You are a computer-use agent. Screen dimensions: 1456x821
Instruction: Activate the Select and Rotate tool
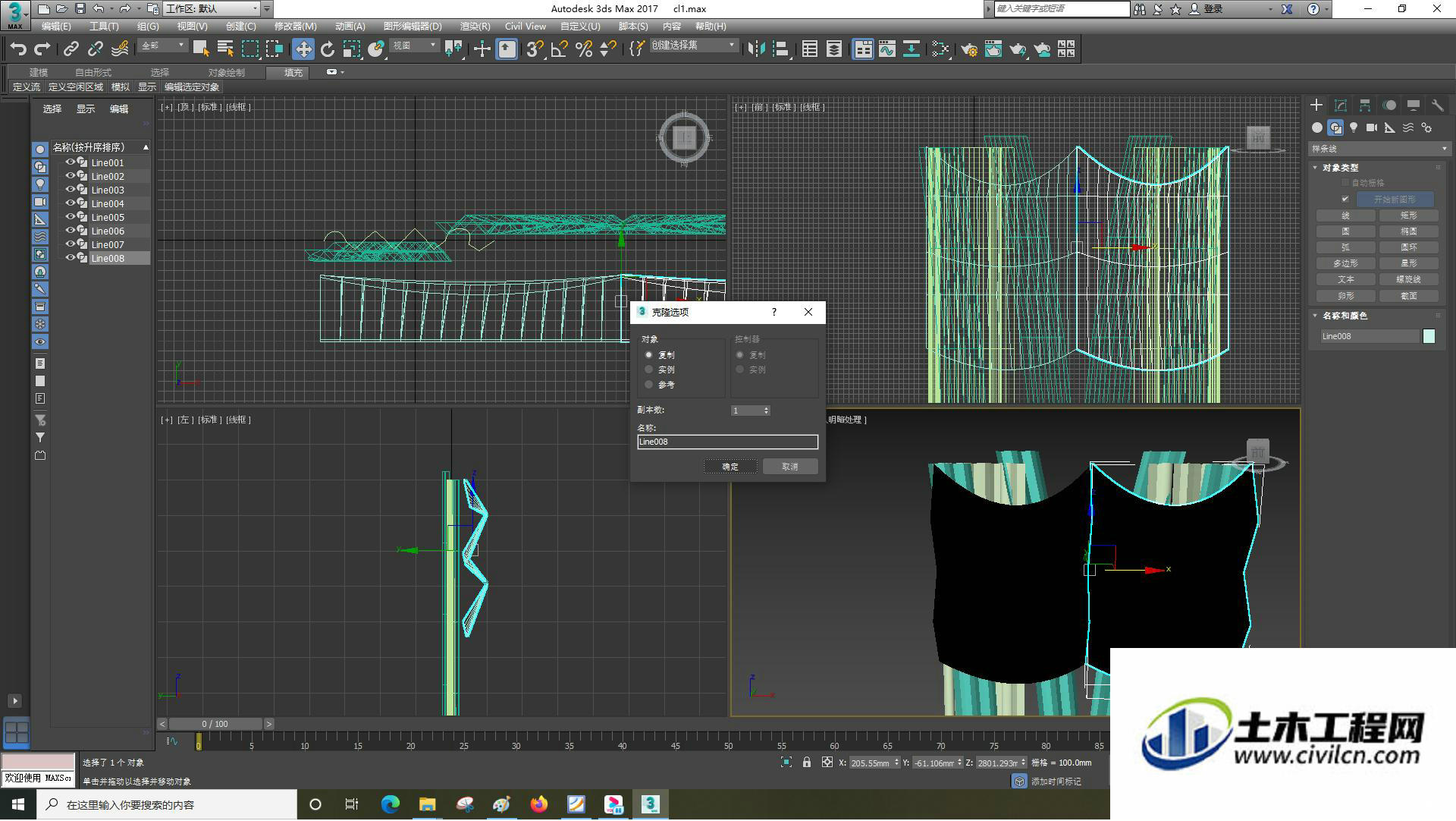(328, 49)
